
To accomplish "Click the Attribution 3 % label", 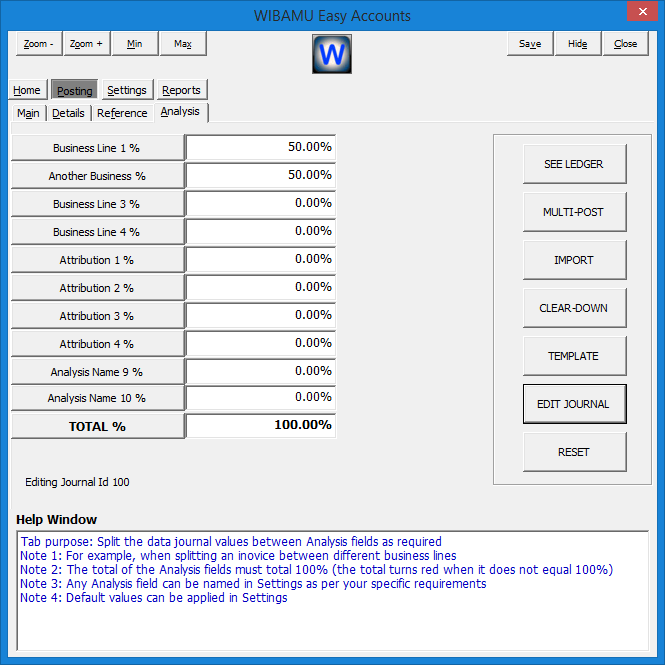I will (x=98, y=316).
